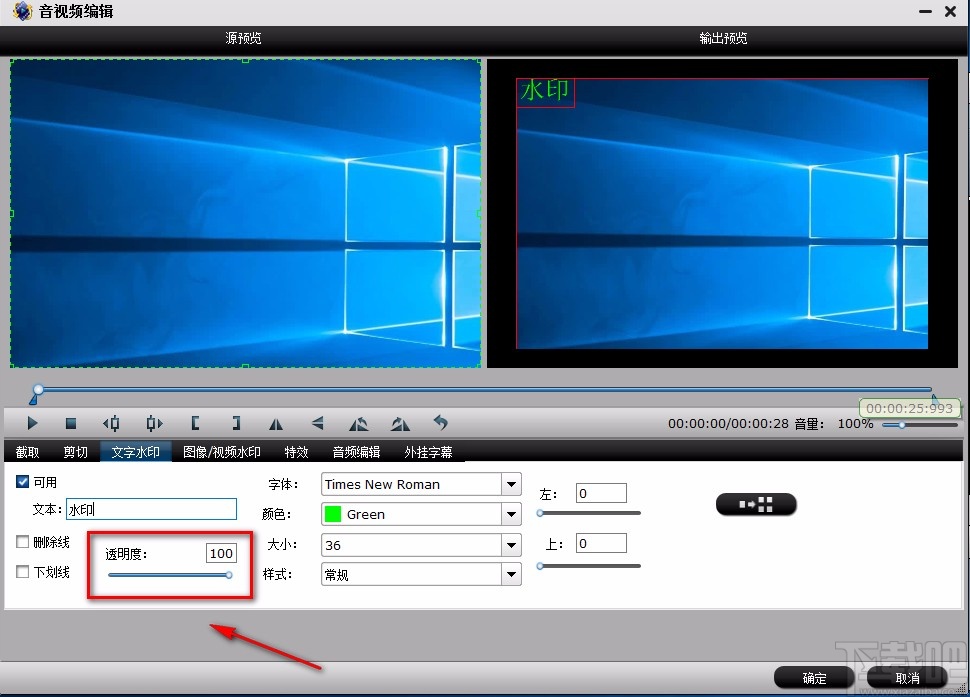
Task: Click the undo/reset arrow icon
Action: tap(440, 424)
